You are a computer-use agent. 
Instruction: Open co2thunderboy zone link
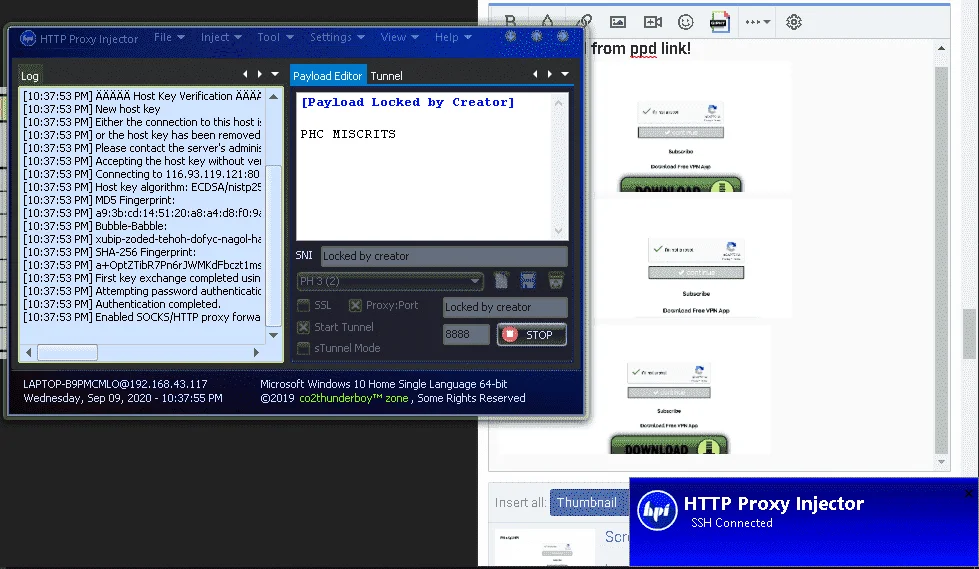(x=353, y=398)
